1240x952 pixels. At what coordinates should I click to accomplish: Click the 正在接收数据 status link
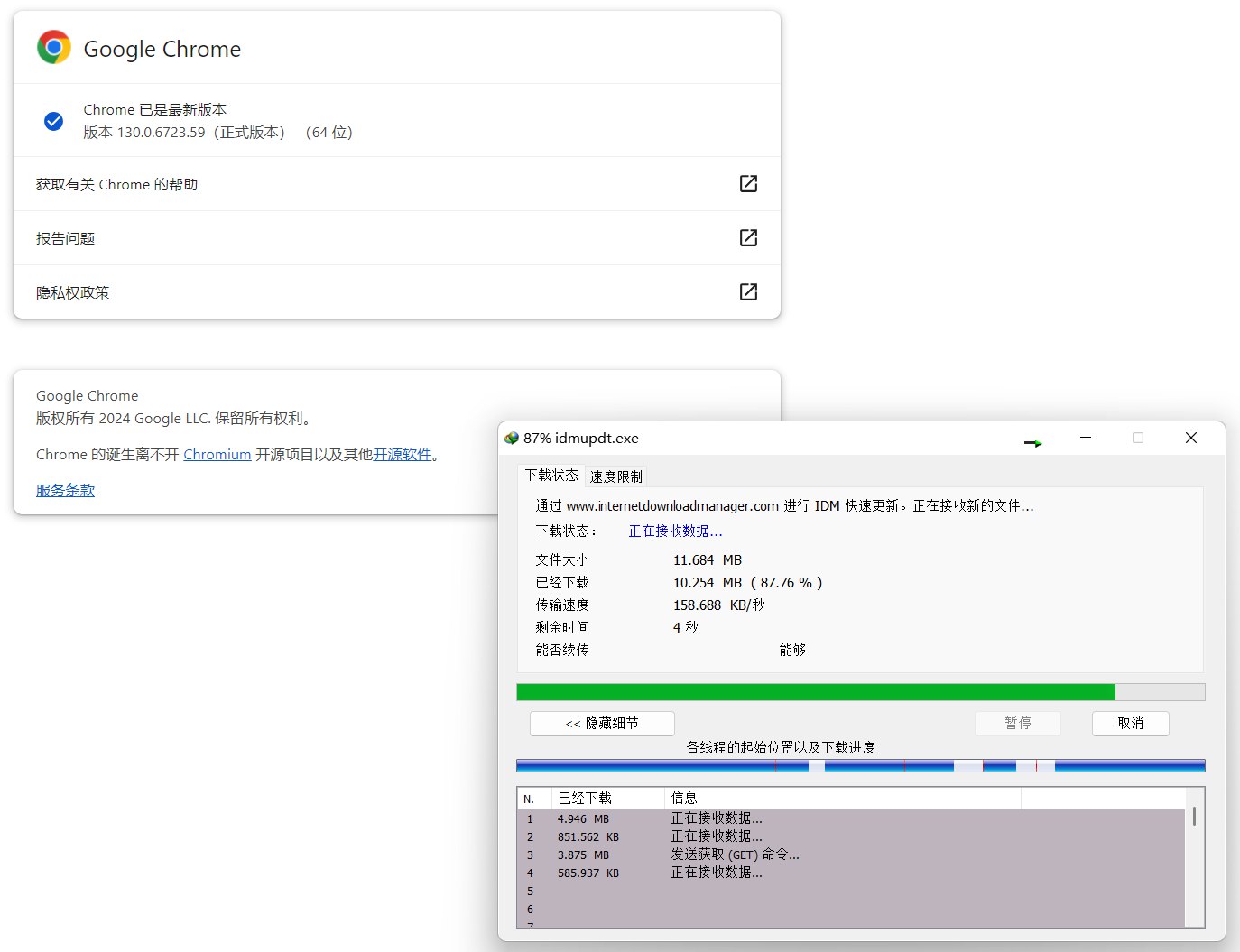point(674,531)
